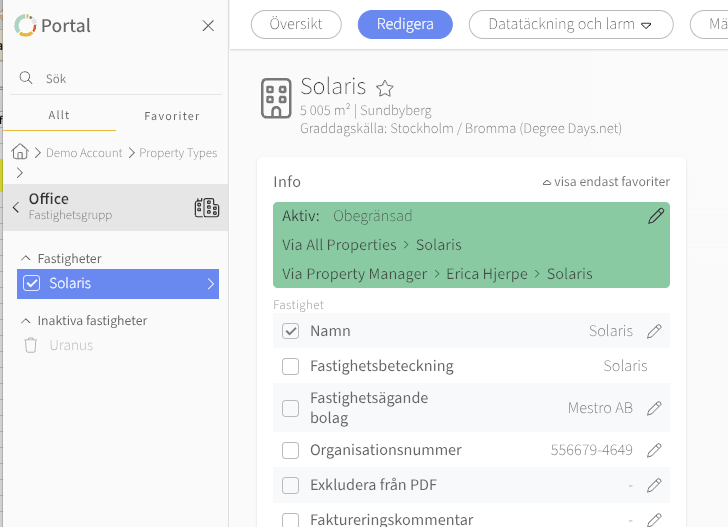Edit the Namn field with pencil icon
Image resolution: width=728 pixels, height=527 pixels.
(654, 331)
